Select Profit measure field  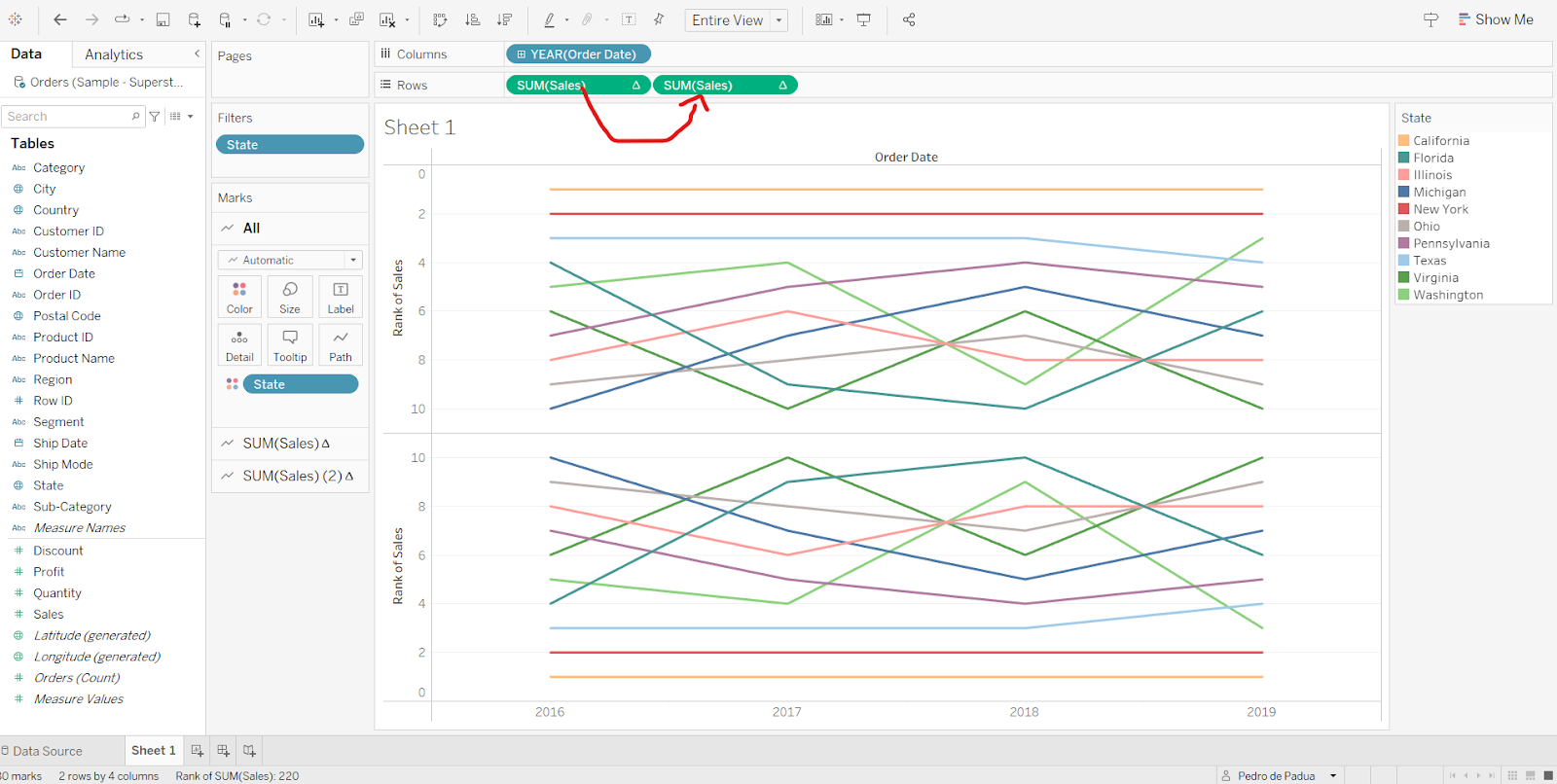point(49,572)
